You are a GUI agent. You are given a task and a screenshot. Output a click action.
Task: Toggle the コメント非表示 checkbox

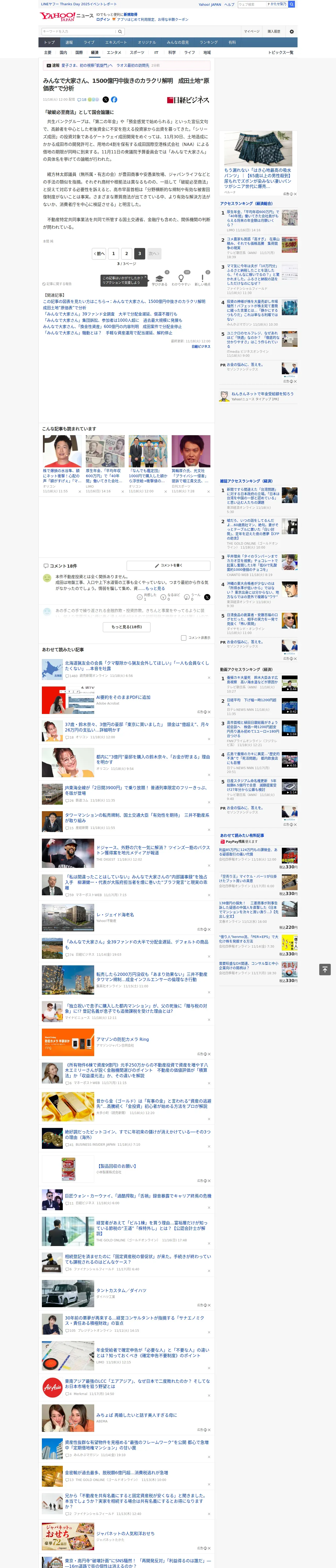(x=183, y=637)
